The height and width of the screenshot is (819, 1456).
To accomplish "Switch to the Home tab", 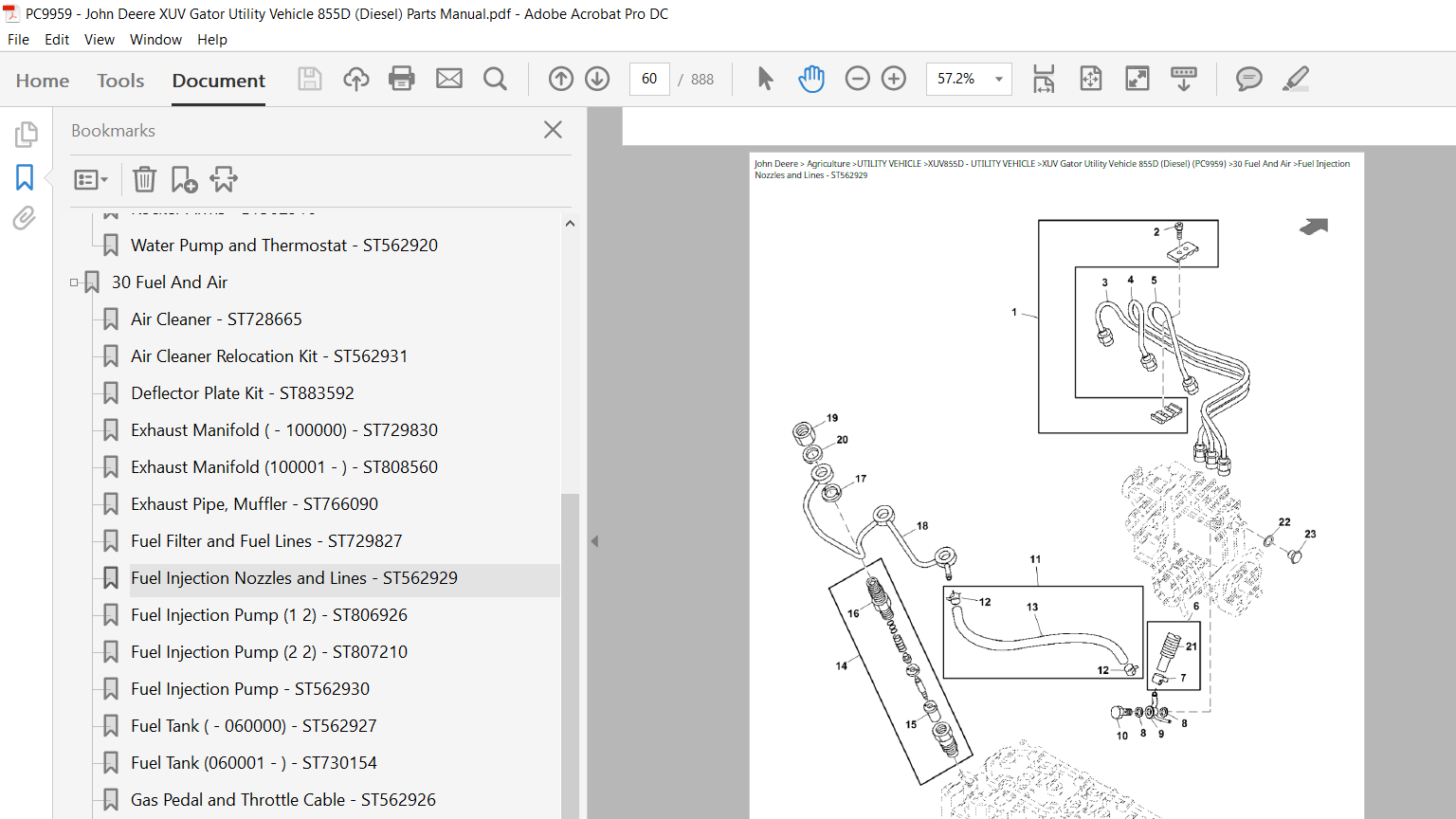I will (43, 81).
